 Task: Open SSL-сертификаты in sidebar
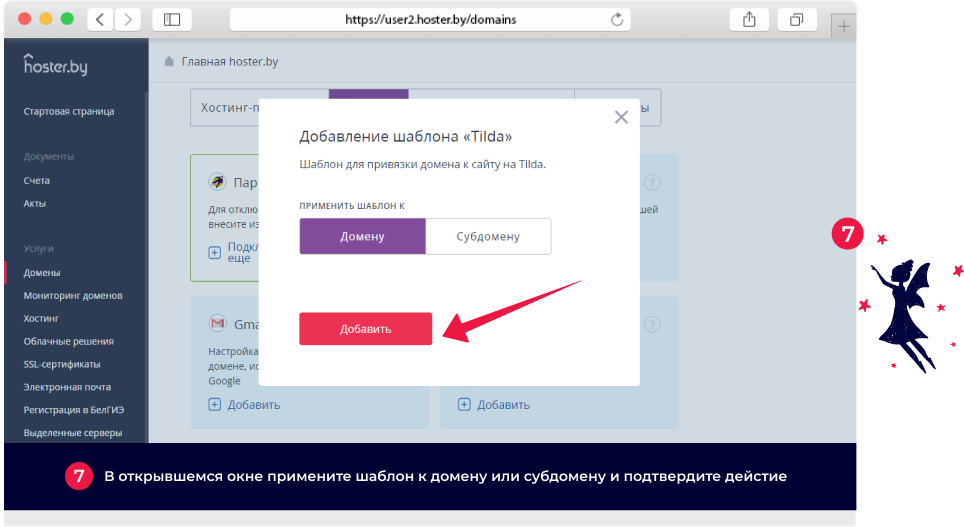61,364
